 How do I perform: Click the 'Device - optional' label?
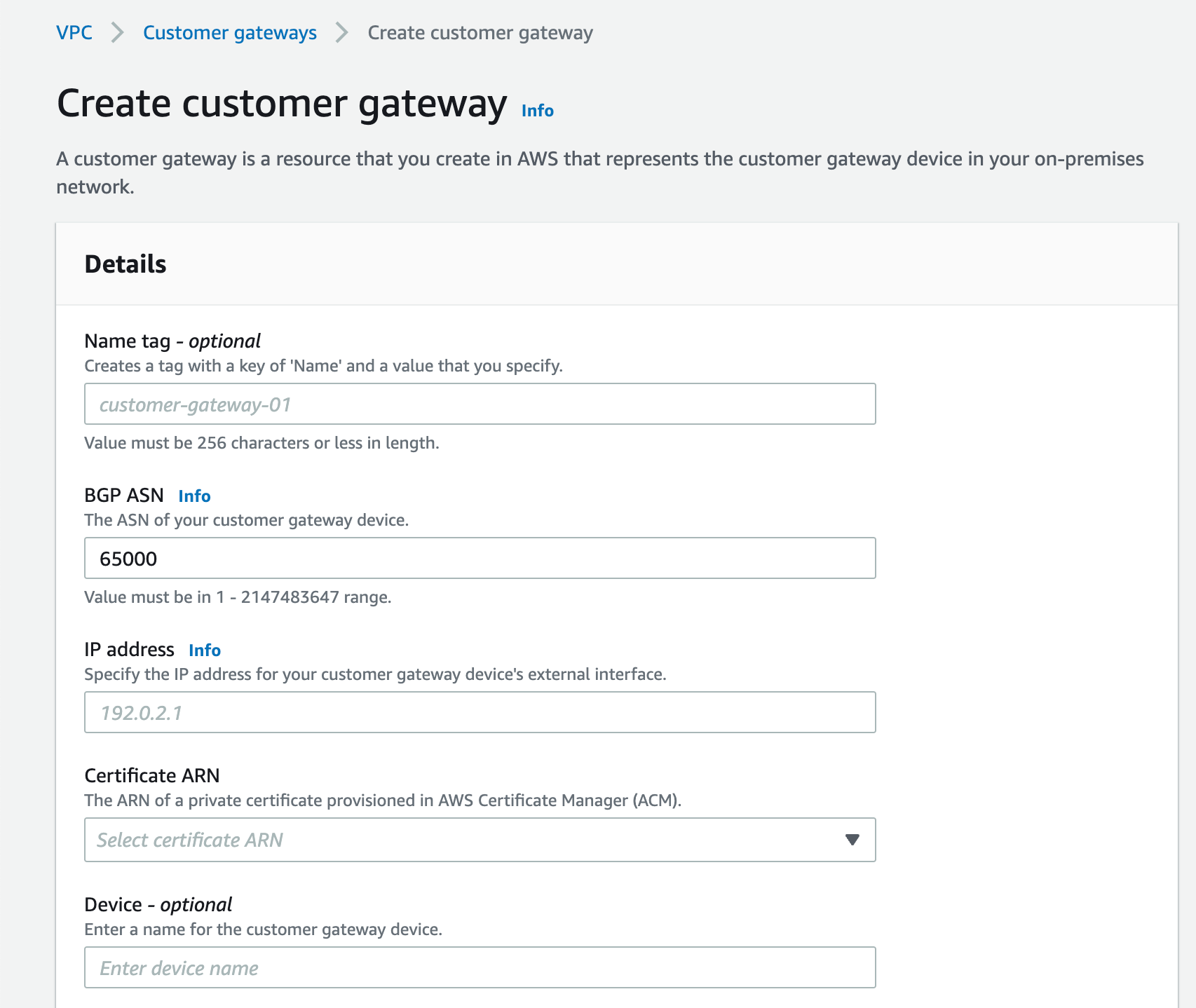coord(158,905)
